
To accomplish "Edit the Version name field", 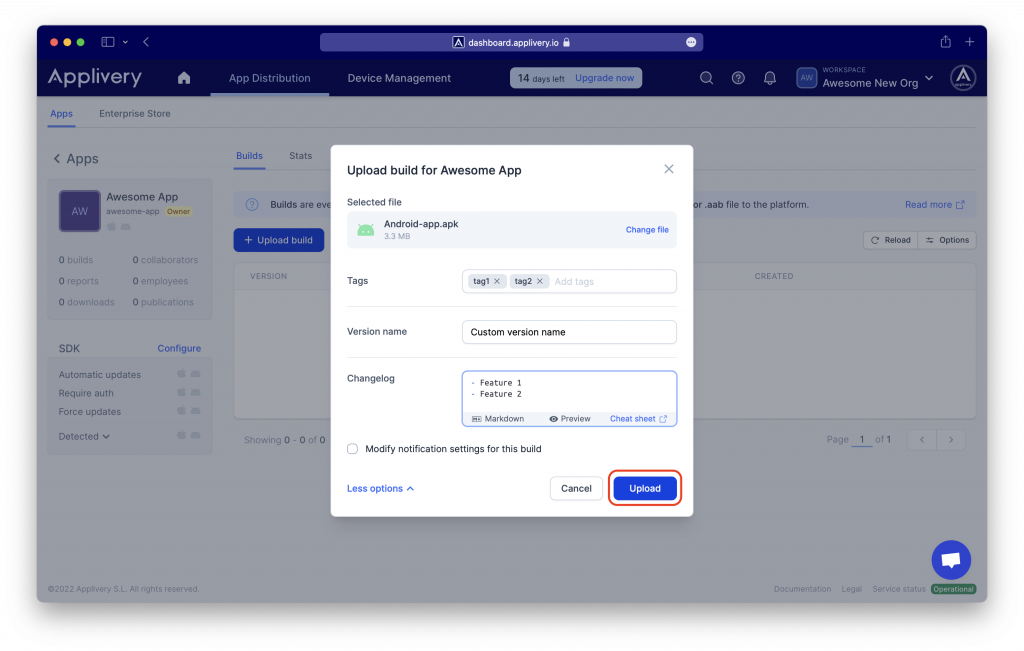I will pyautogui.click(x=569, y=332).
